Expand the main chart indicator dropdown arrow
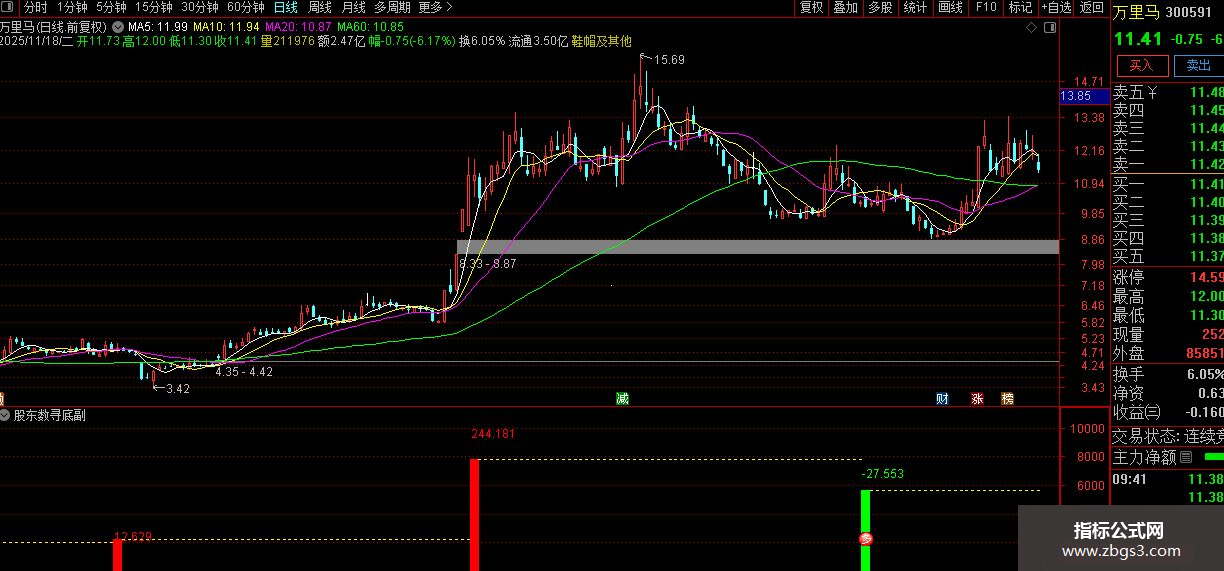Image resolution: width=1224 pixels, height=571 pixels. point(120,27)
